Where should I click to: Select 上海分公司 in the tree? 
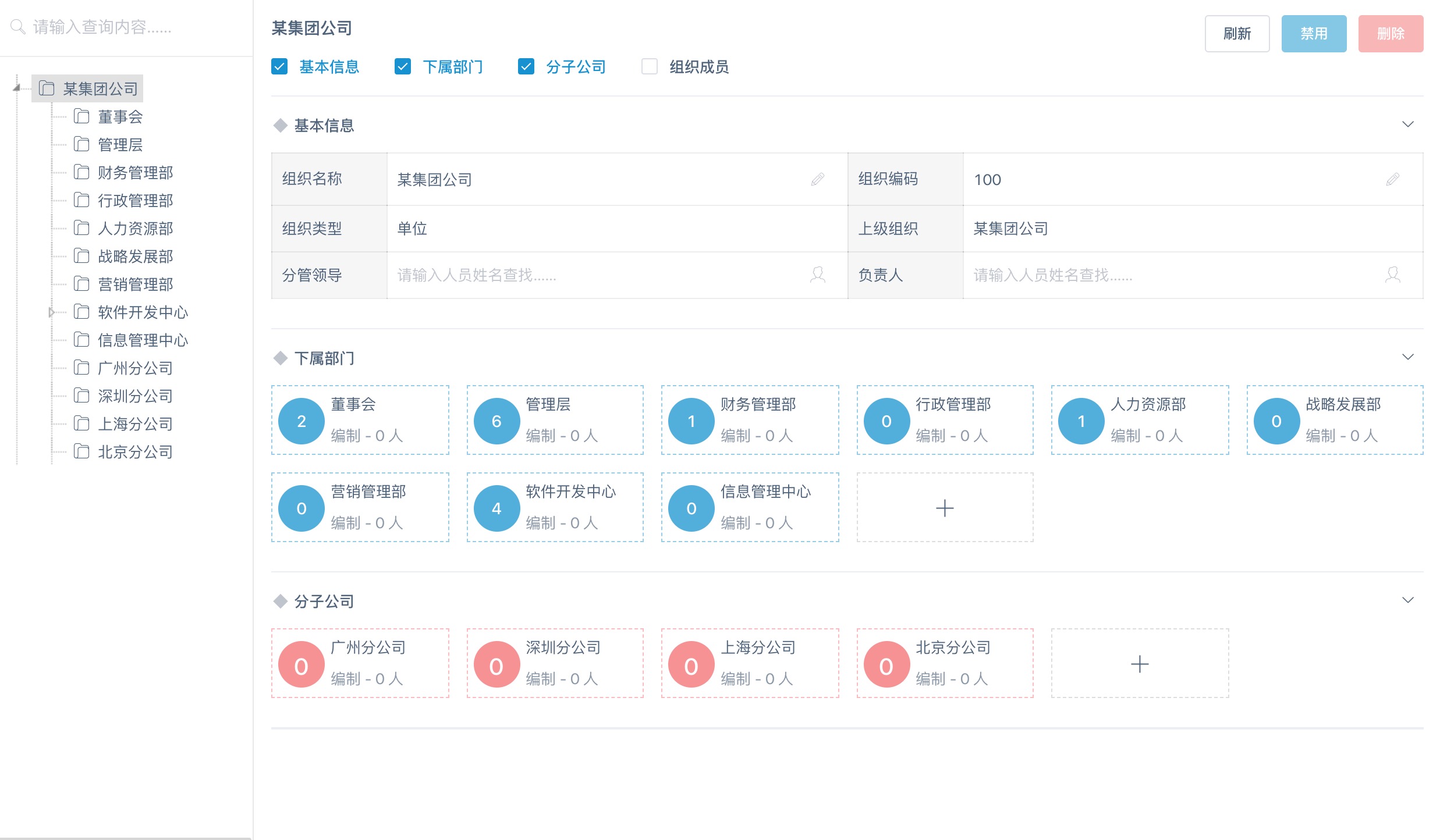(x=135, y=424)
